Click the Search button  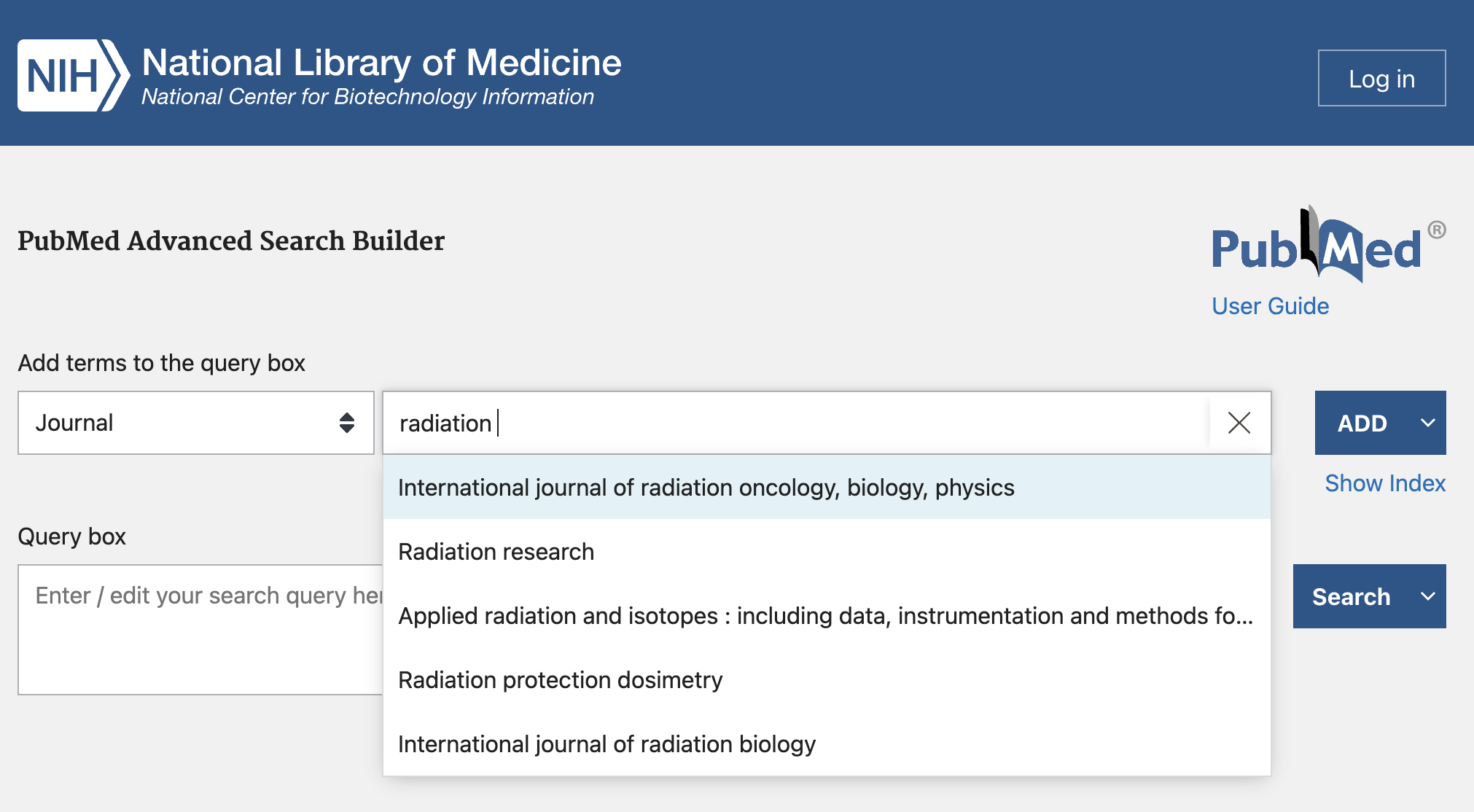[1351, 596]
